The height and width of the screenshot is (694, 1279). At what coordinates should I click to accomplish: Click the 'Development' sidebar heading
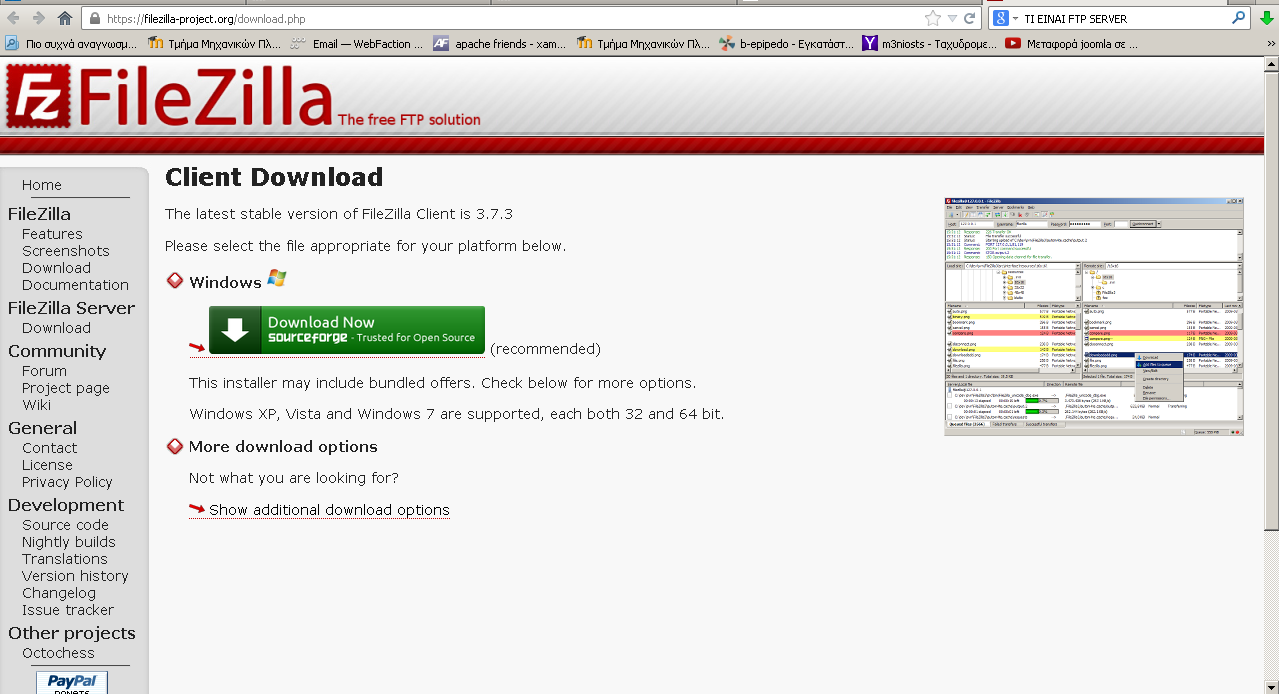(x=66, y=505)
